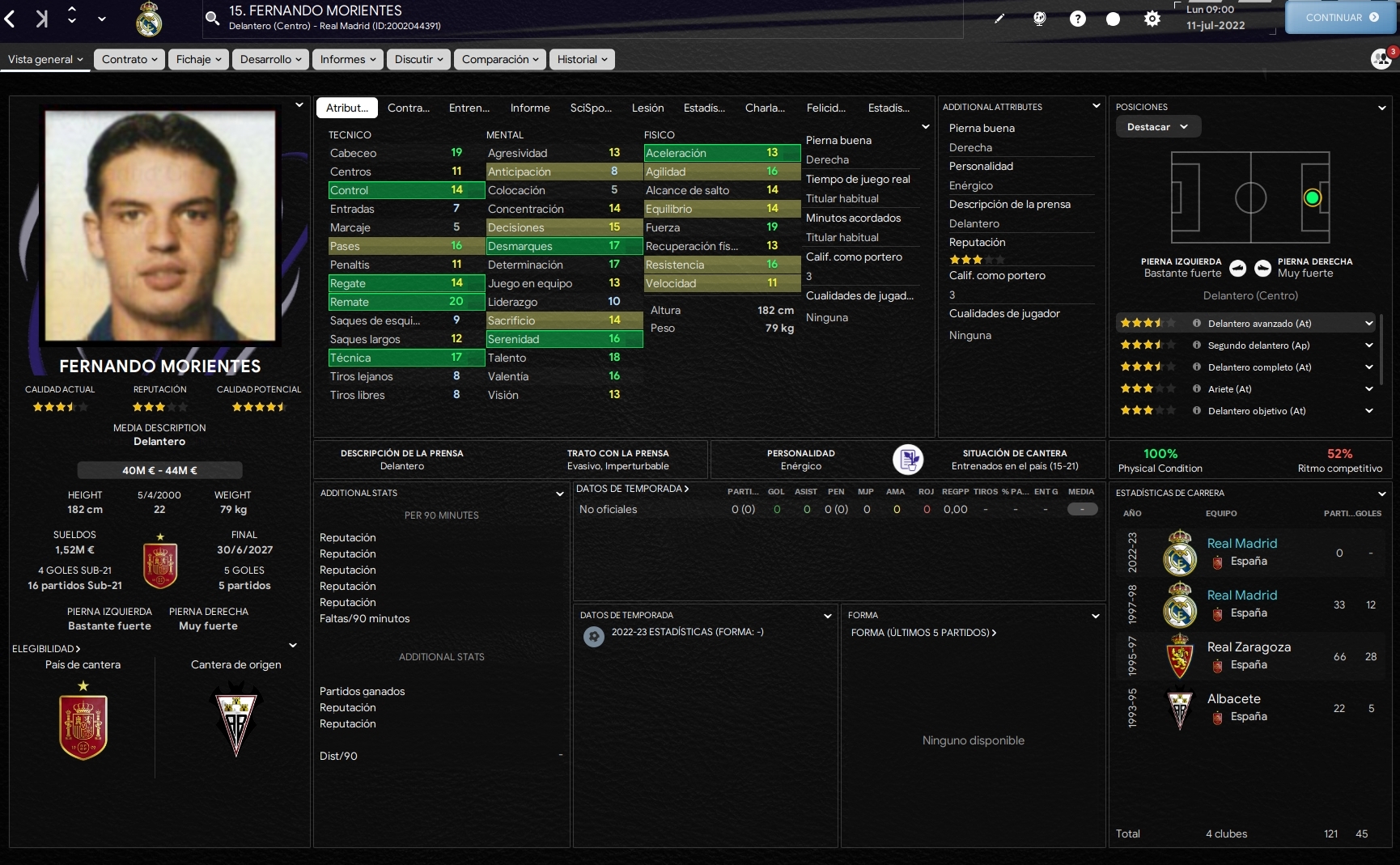Open the notifications icon with red badge

tap(1381, 58)
